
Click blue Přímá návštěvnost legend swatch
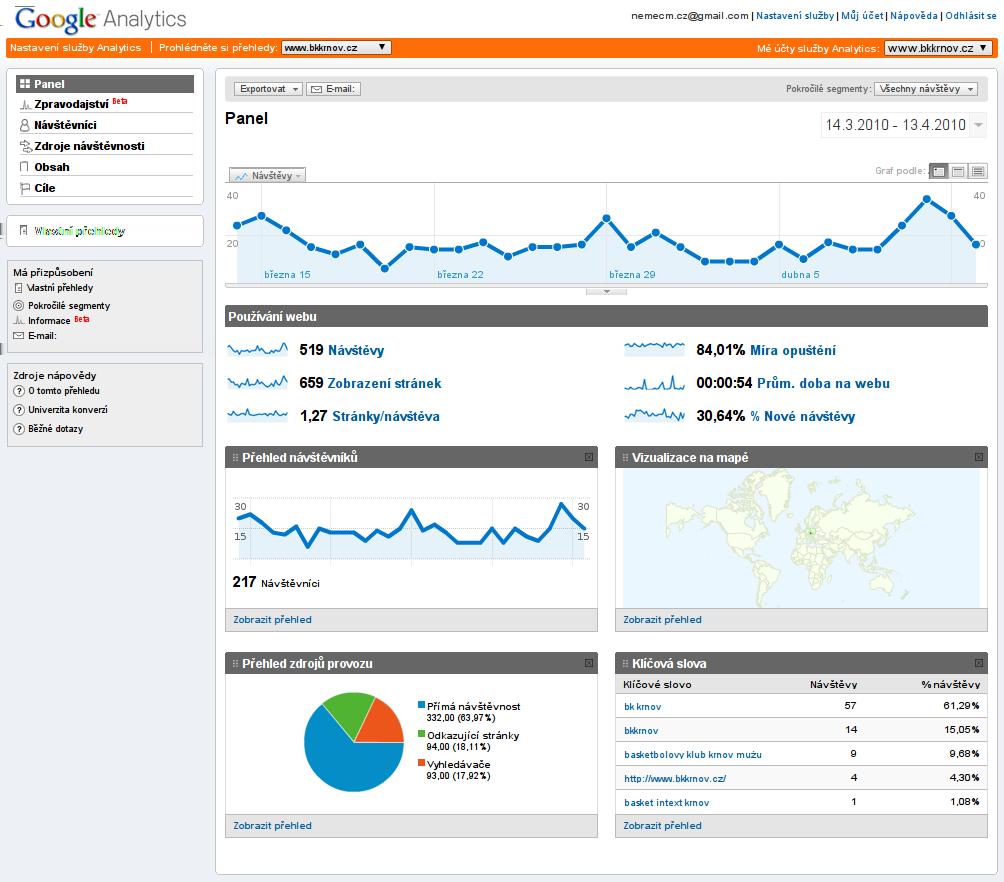(421, 705)
